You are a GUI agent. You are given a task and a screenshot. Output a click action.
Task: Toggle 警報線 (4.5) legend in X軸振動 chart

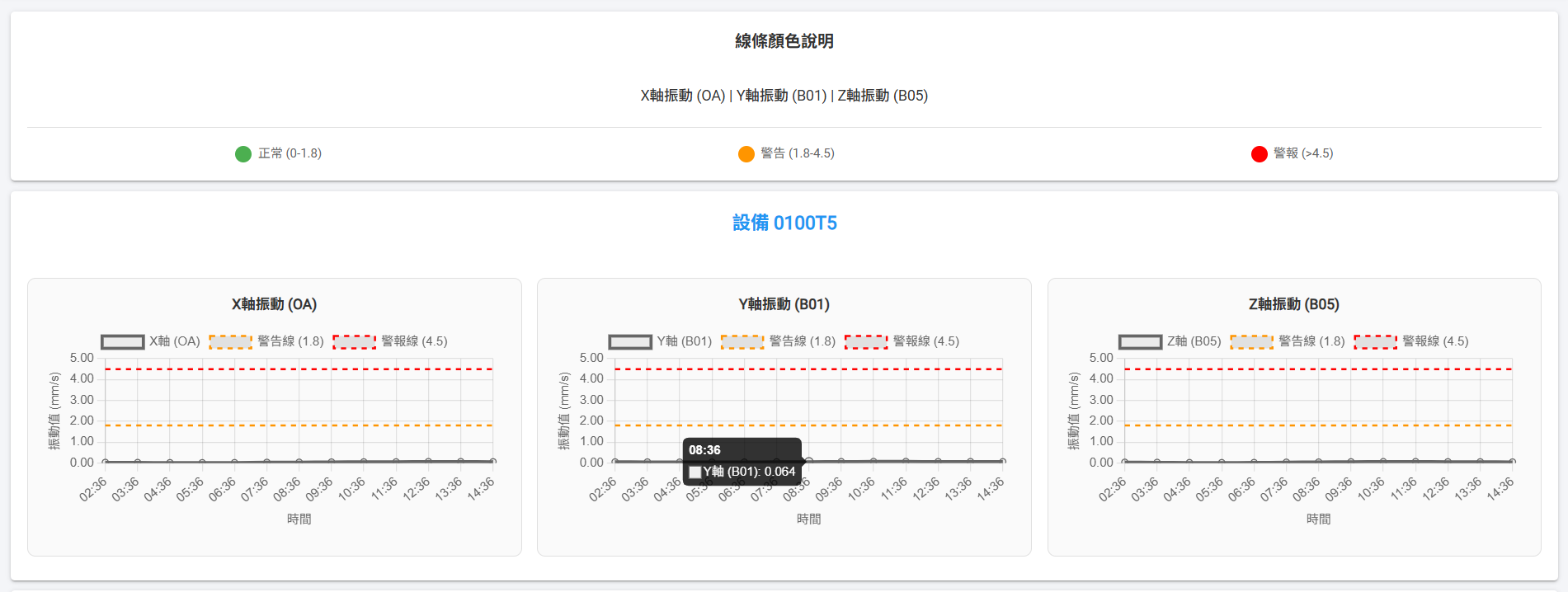390,341
